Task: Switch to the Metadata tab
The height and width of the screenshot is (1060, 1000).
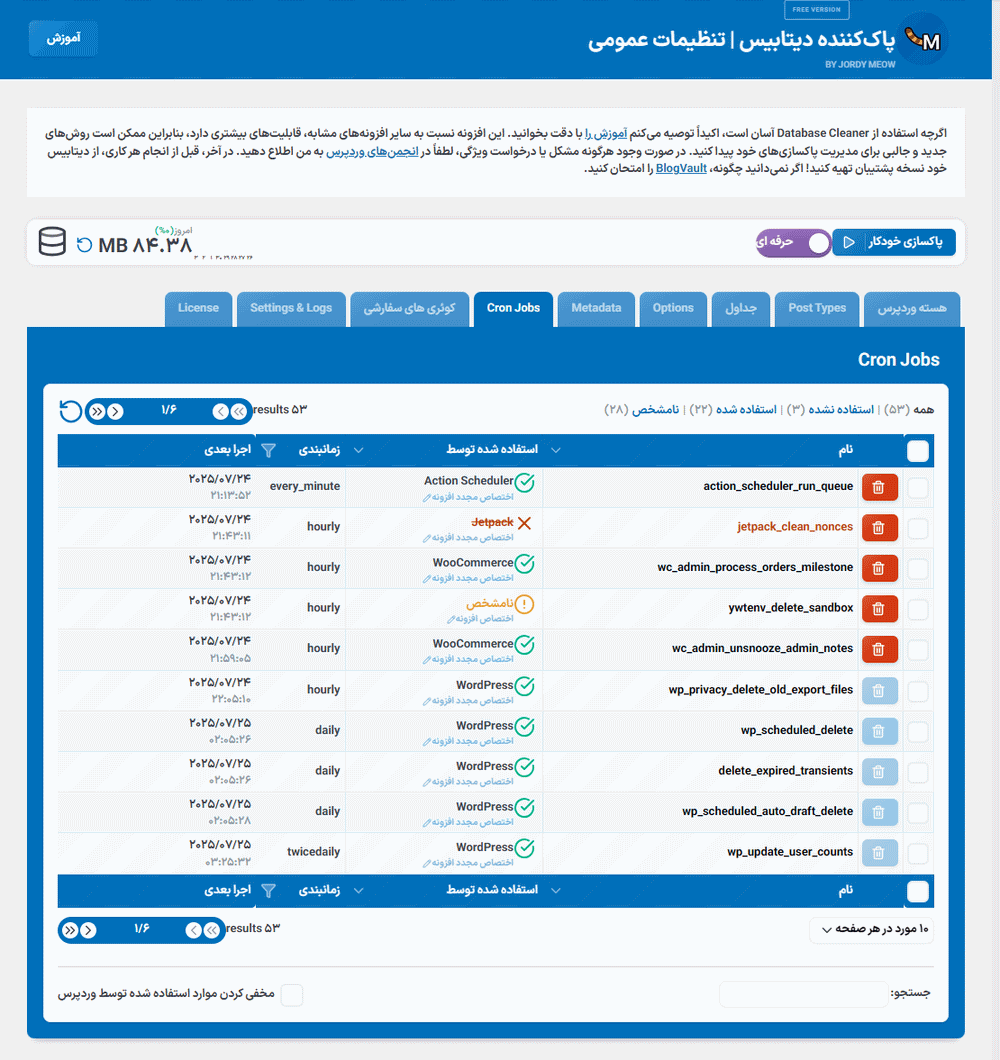Action: 596,308
